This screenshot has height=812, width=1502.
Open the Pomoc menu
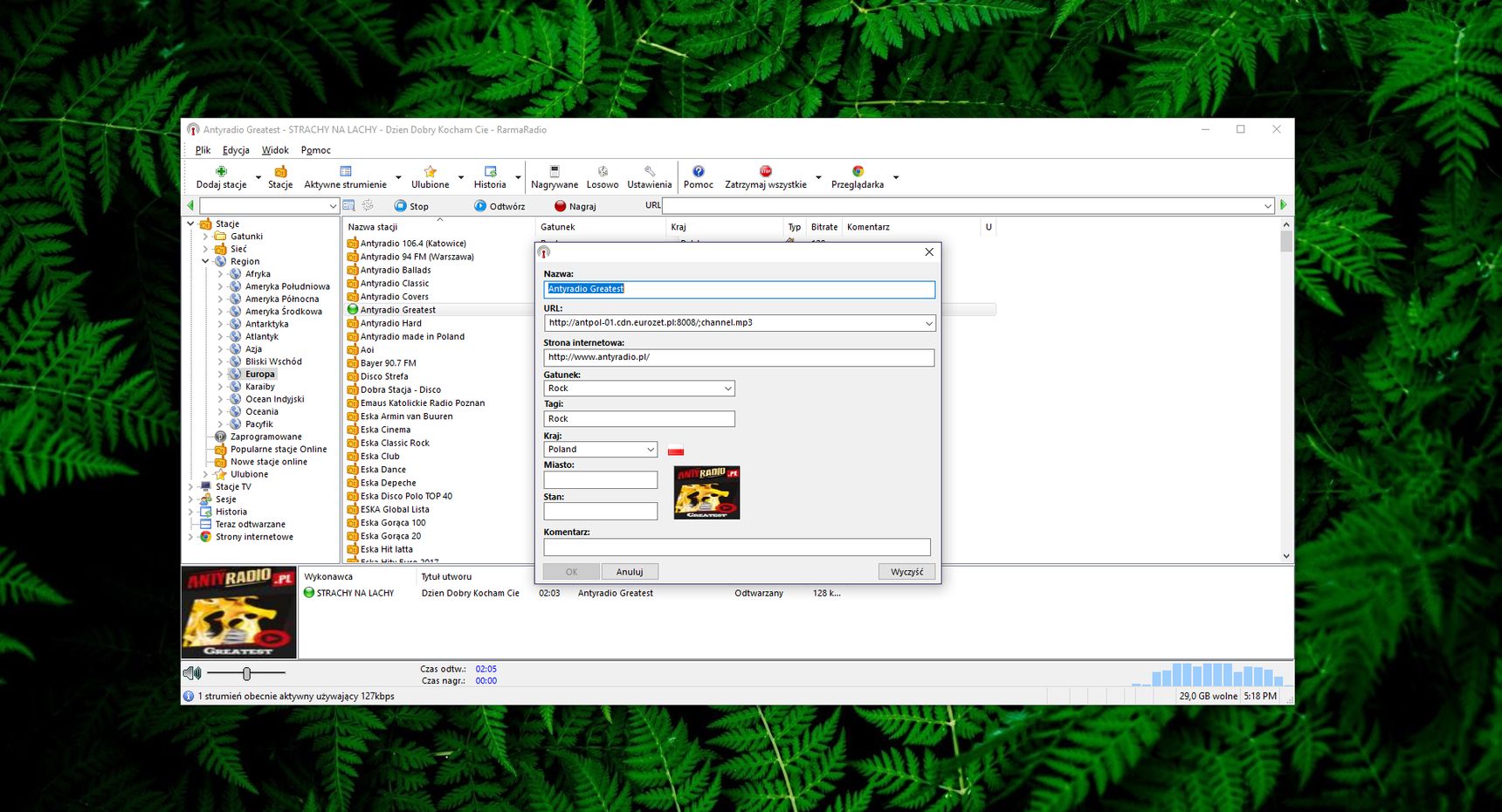[315, 150]
